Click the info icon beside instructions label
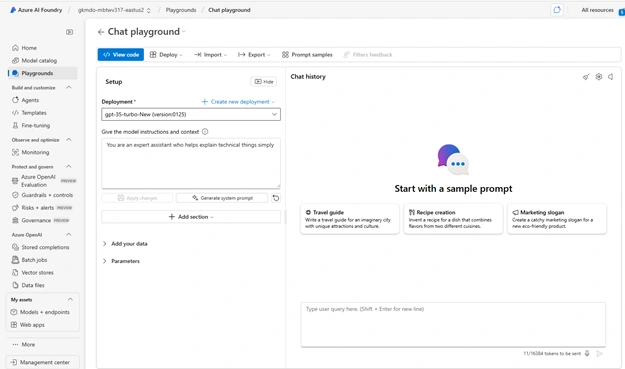The width and height of the screenshot is (625, 369). (205, 132)
